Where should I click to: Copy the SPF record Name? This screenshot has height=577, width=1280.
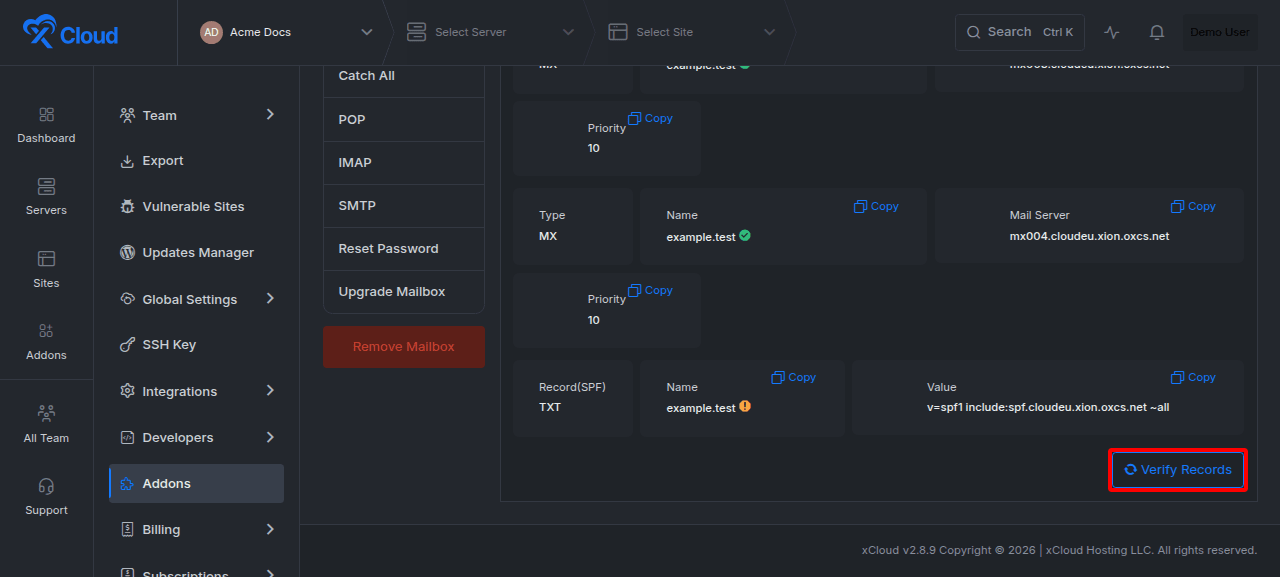coord(794,377)
